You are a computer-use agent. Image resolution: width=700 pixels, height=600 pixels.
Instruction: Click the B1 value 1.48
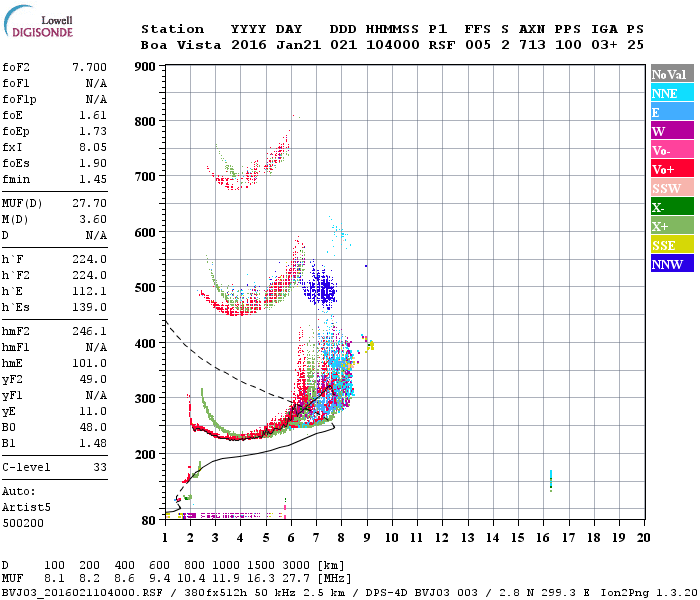pos(93,443)
